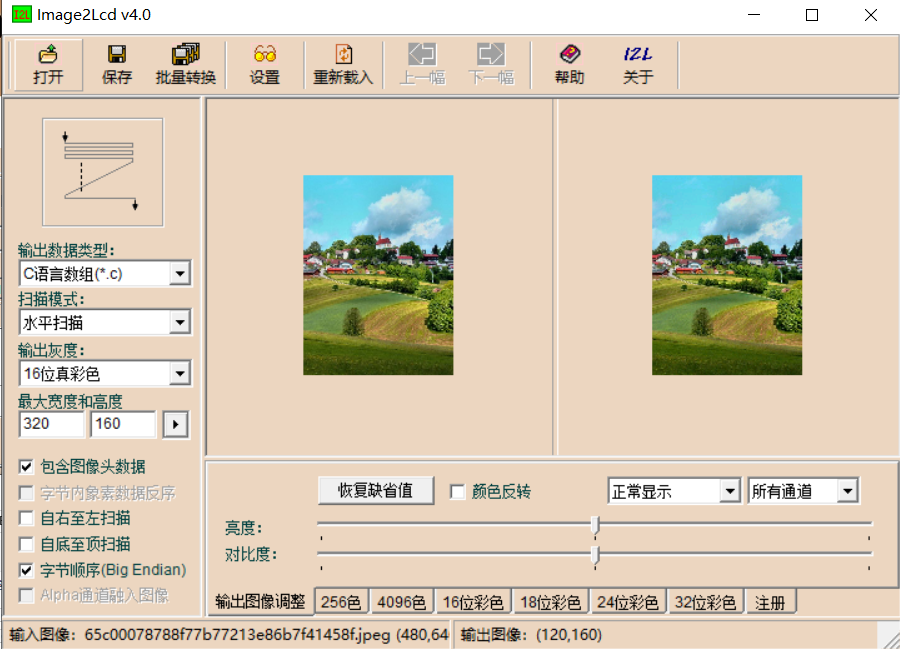
Task: Click 输入图像 filename in status bar
Action: 230,635
